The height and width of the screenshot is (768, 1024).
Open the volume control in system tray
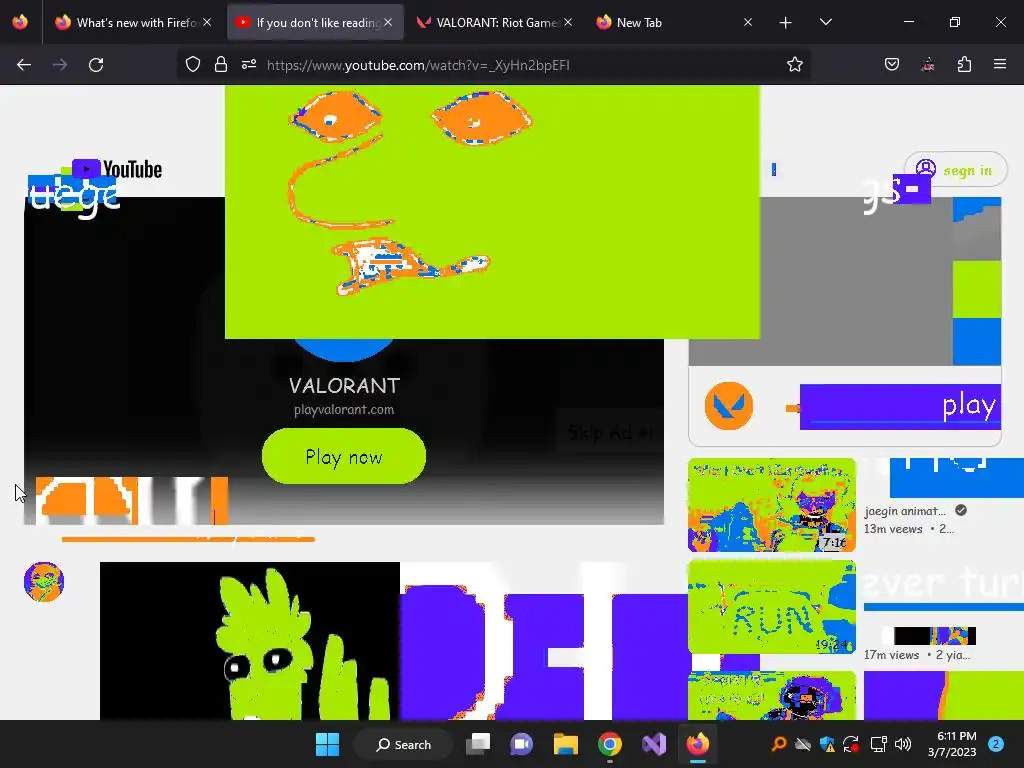(903, 744)
